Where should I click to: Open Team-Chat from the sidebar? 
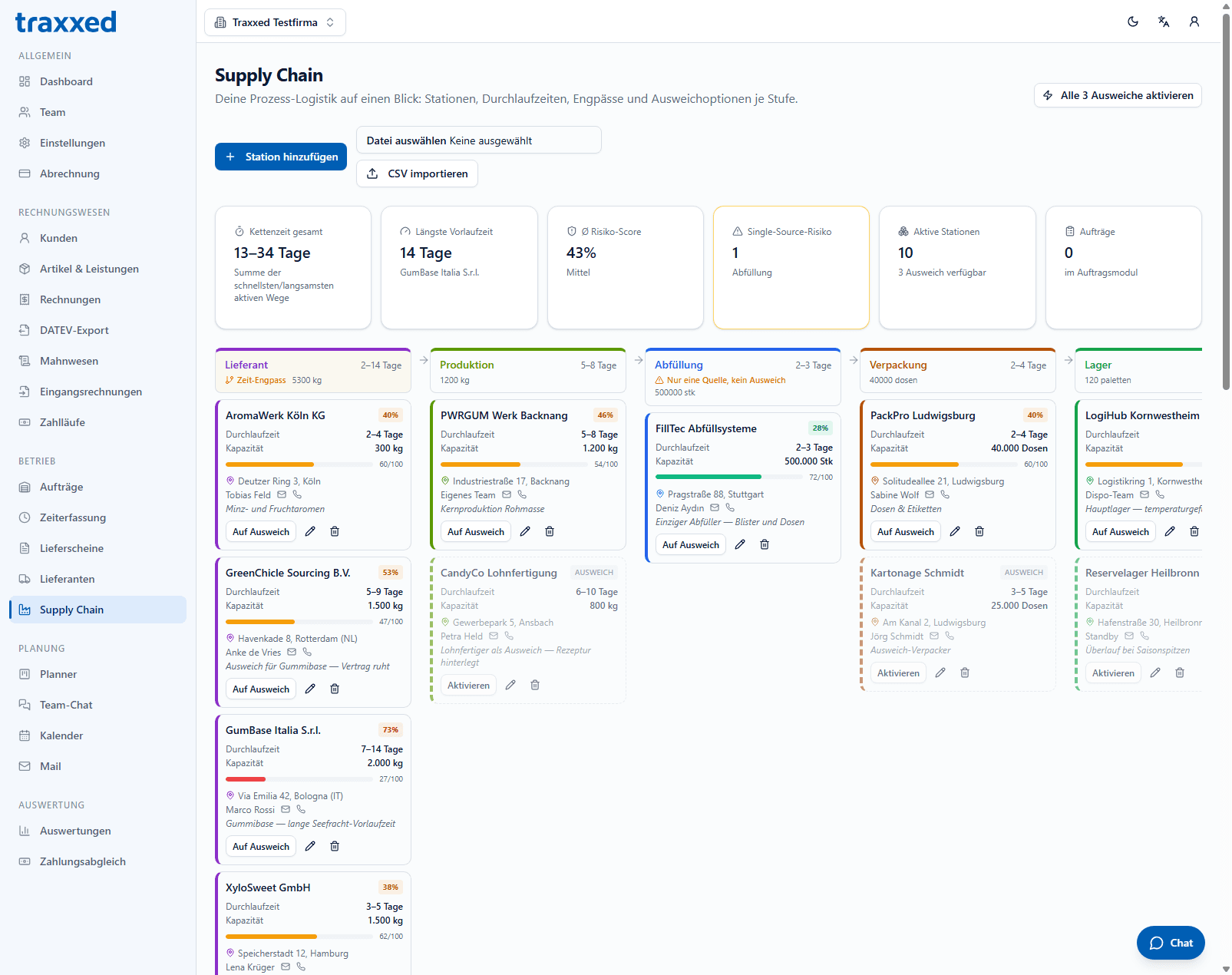[x=97, y=705]
